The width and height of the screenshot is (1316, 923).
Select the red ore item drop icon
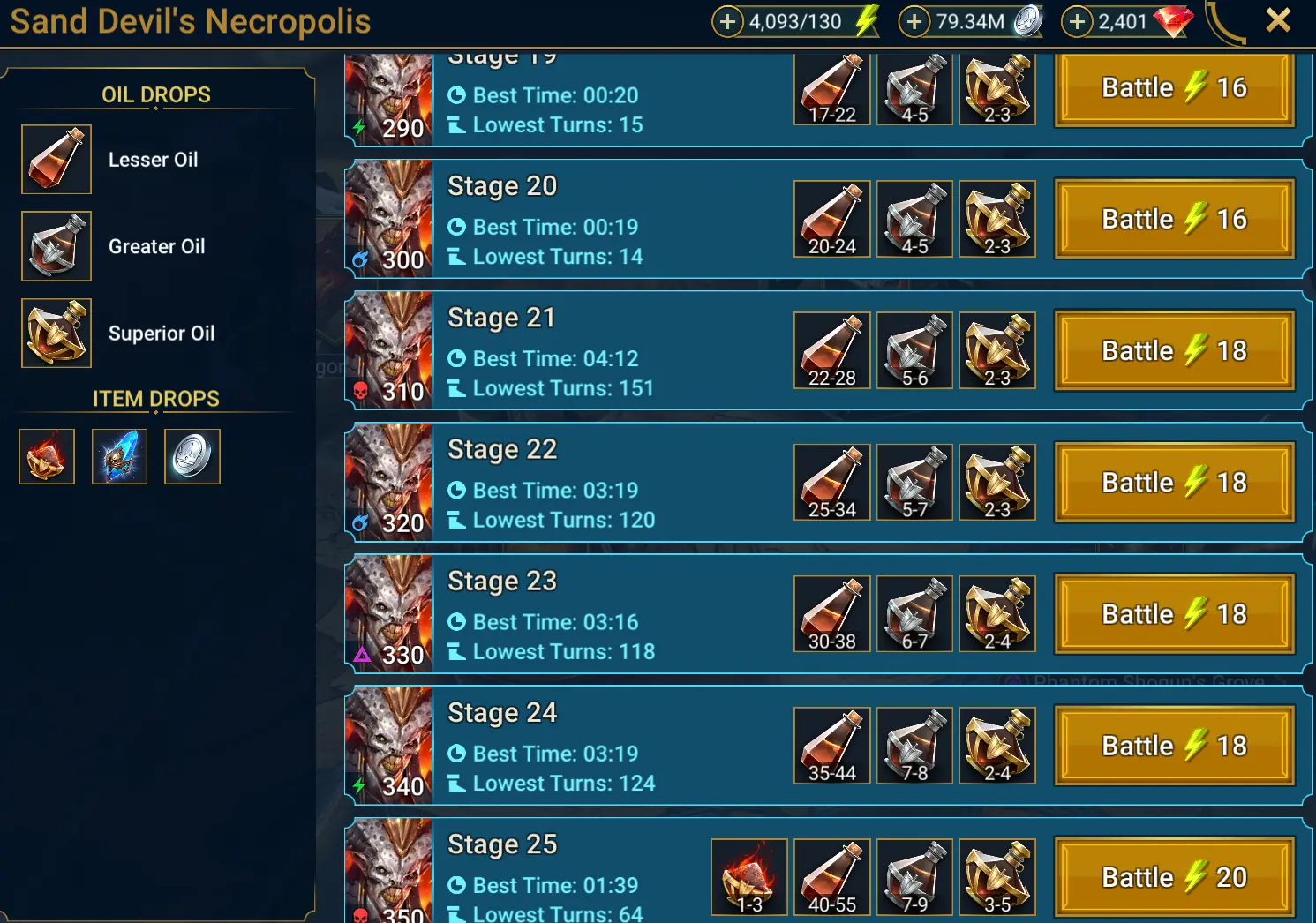[x=47, y=456]
